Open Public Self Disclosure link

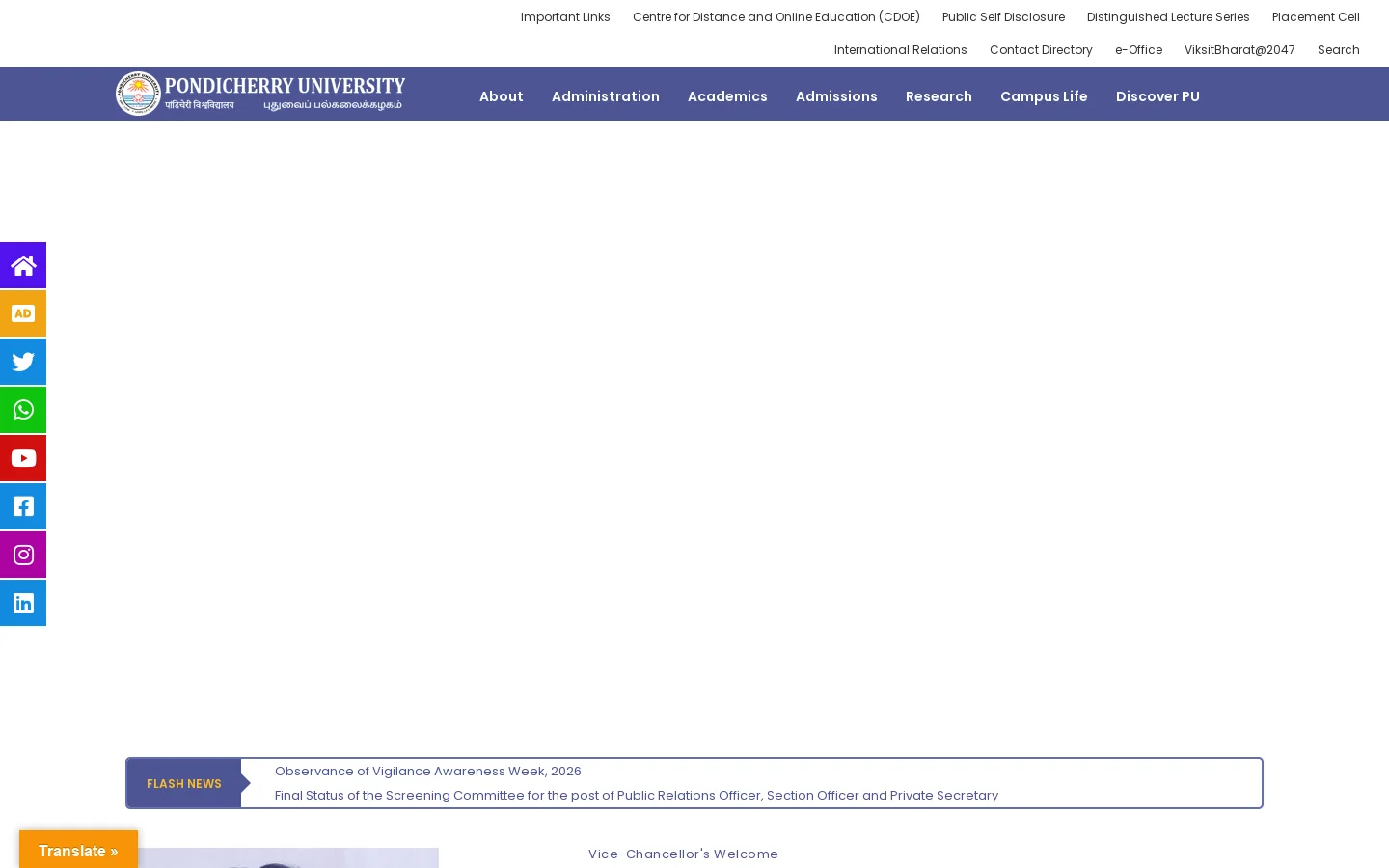click(x=1003, y=16)
